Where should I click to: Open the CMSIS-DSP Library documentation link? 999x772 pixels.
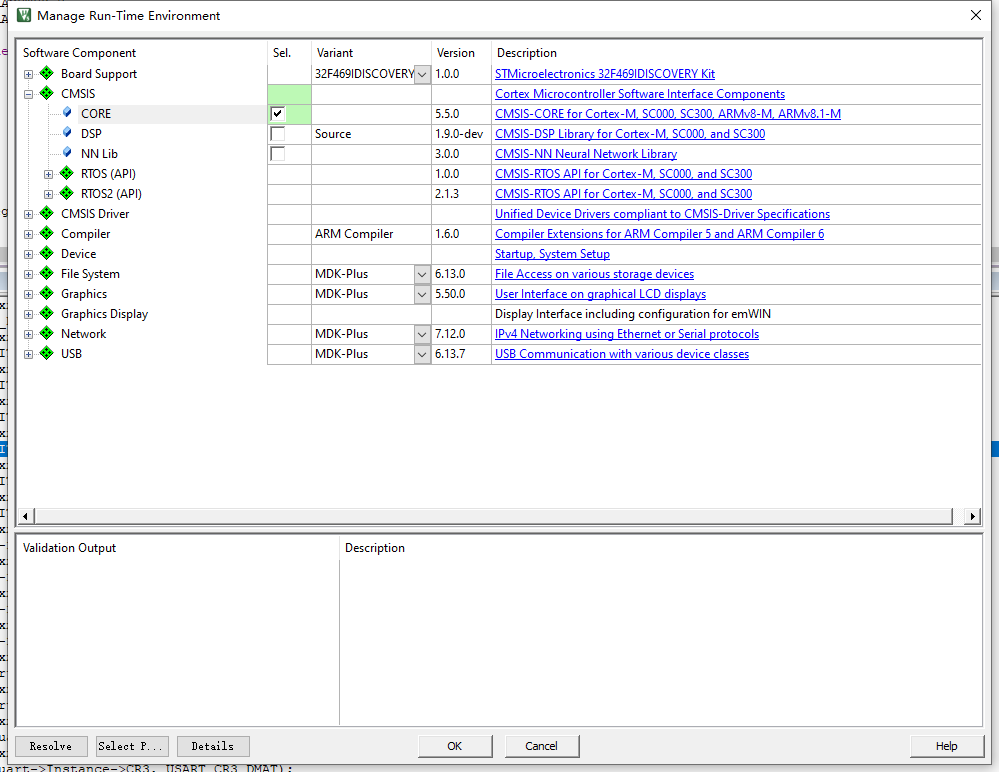point(629,133)
